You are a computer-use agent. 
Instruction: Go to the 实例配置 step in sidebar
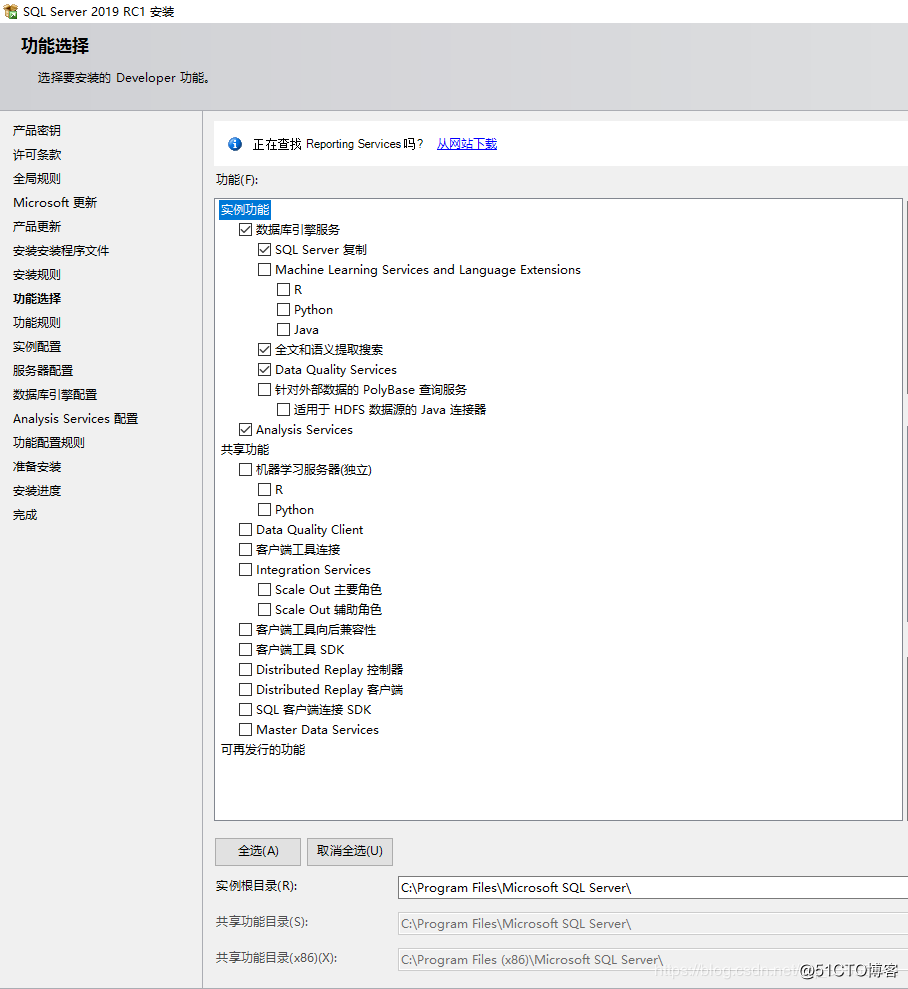tap(37, 347)
